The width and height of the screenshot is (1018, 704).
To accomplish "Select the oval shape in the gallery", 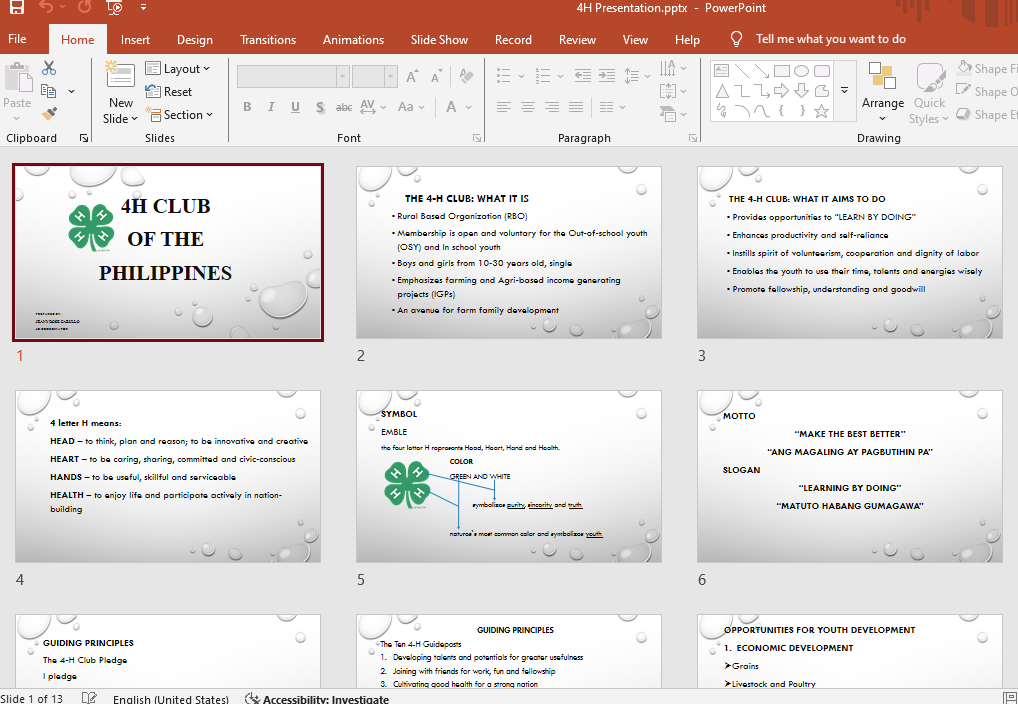I will pyautogui.click(x=802, y=71).
